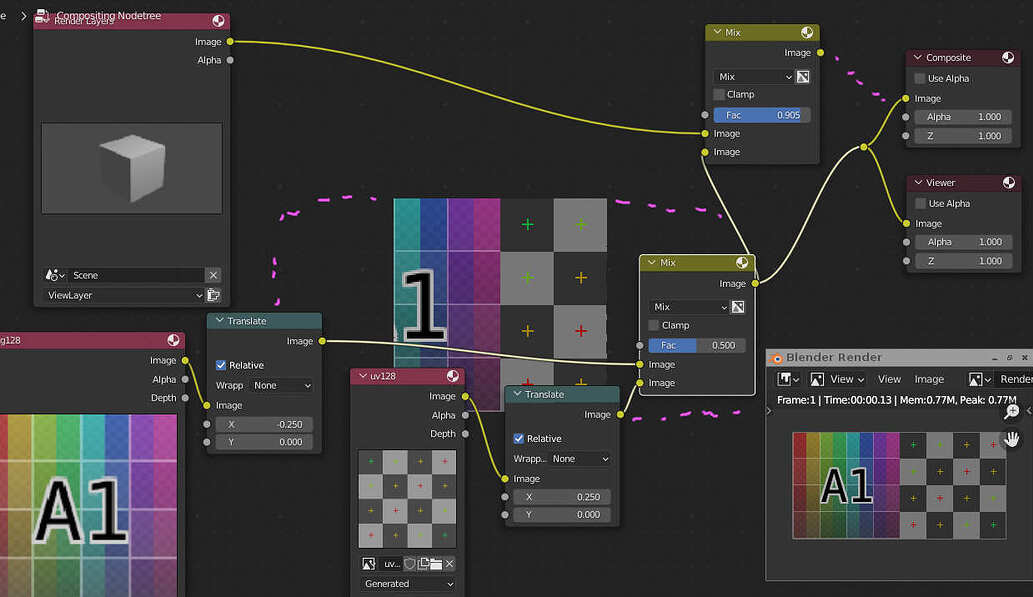1033x597 pixels.
Task: Toggle preview sphere icon on Viewer node
Action: (x=1009, y=183)
